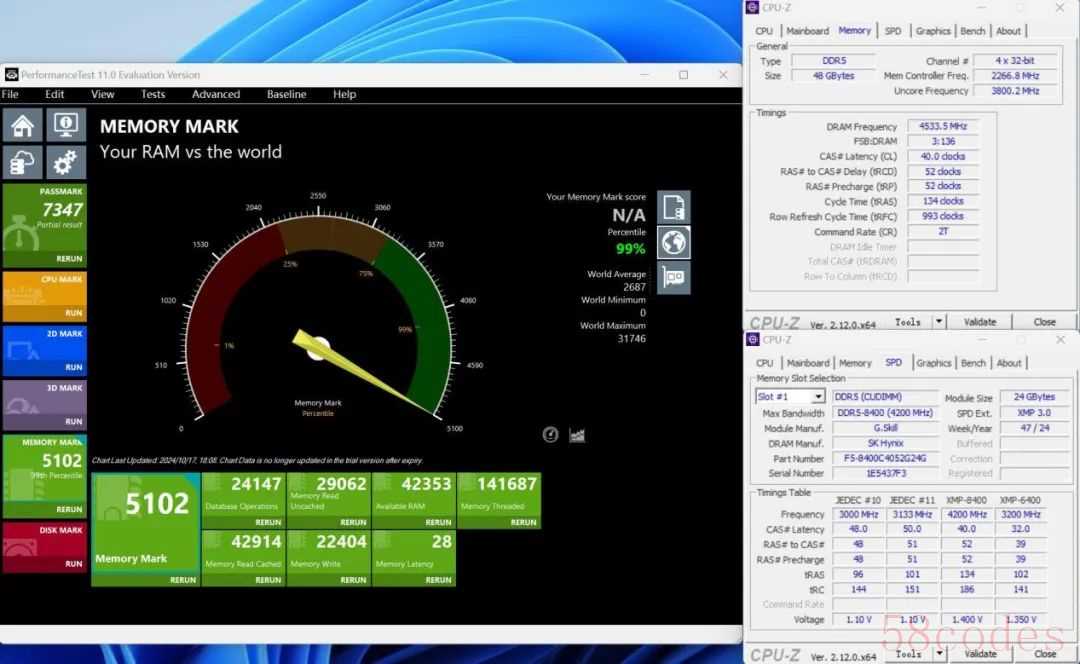Rerun the Database Operations test

[268, 522]
